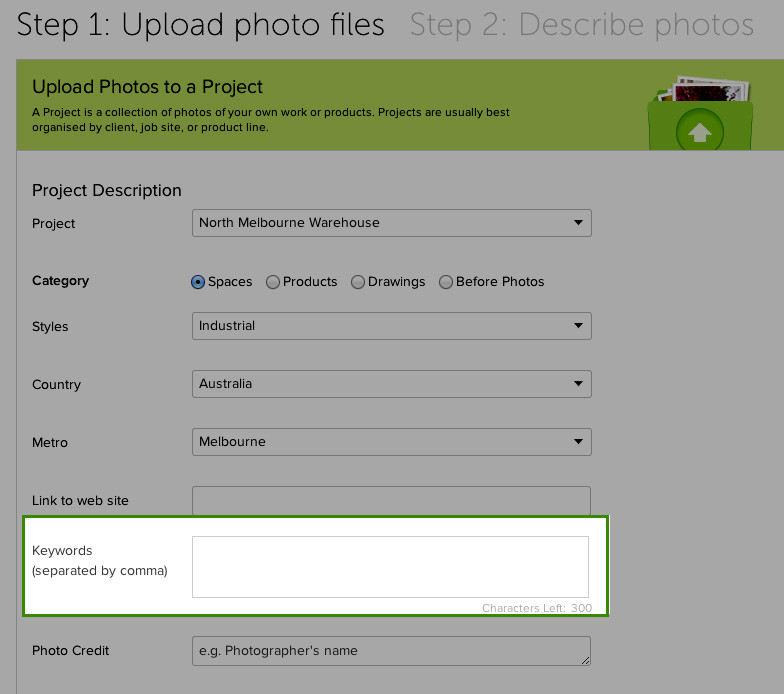Expand the Styles dropdown set to Industrial

(x=392, y=326)
